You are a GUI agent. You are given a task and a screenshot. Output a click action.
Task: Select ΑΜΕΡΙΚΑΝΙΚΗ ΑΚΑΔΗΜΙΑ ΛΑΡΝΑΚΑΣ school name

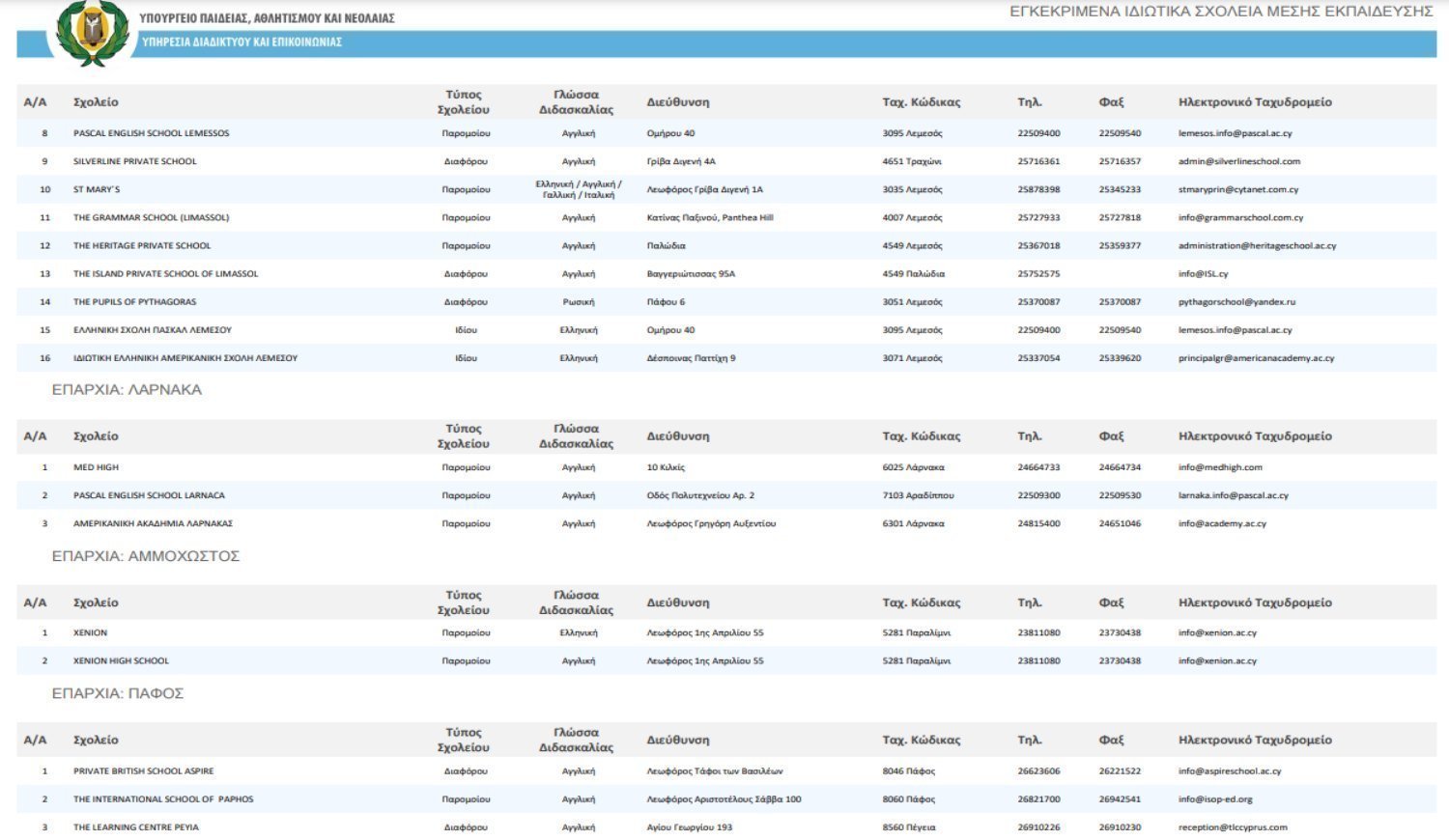pyautogui.click(x=154, y=523)
